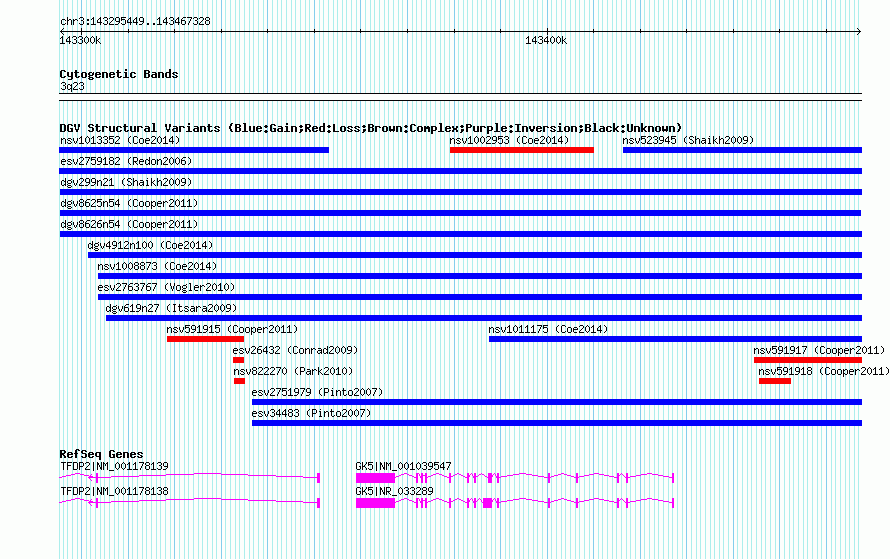Viewport: 890px width, 559px height.
Task: Select the nsv591917 (Cooper2011) red bar
Action: click(808, 360)
